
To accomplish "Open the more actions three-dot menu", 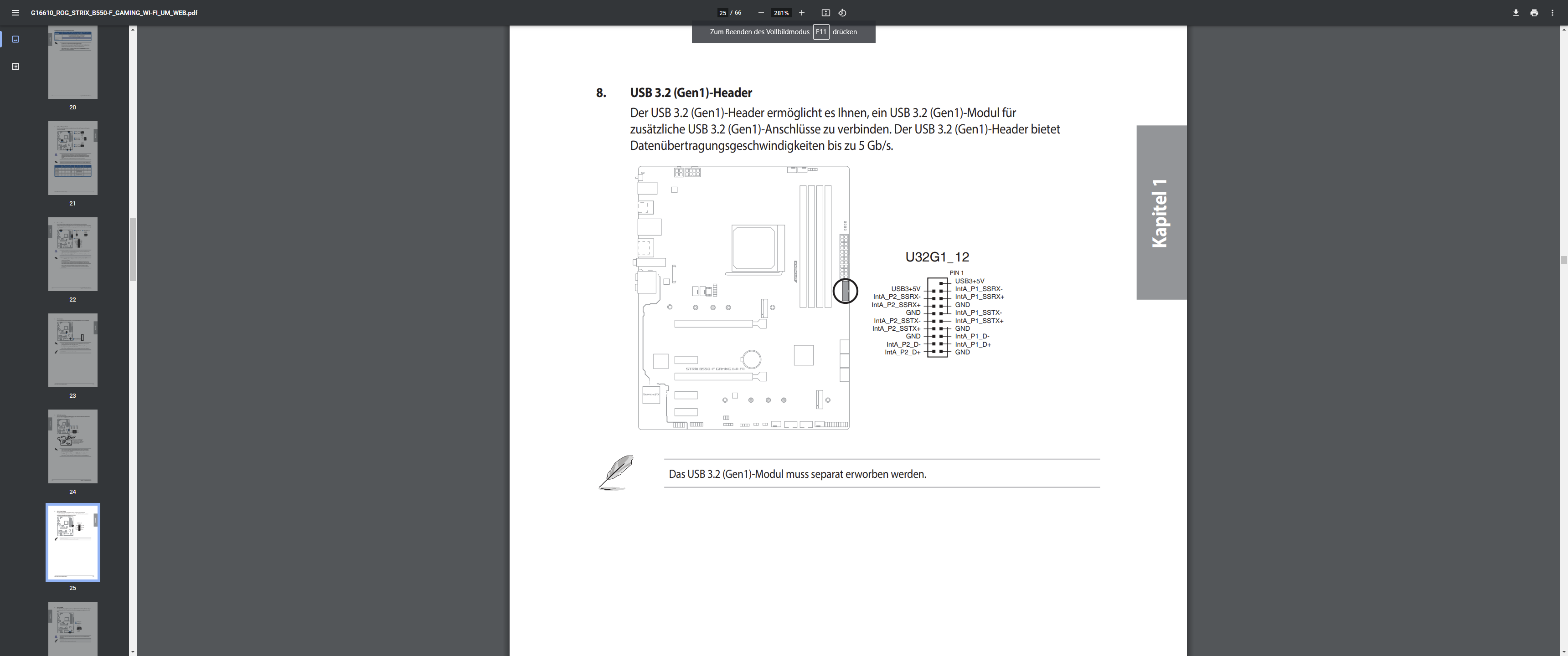I will click(1552, 13).
